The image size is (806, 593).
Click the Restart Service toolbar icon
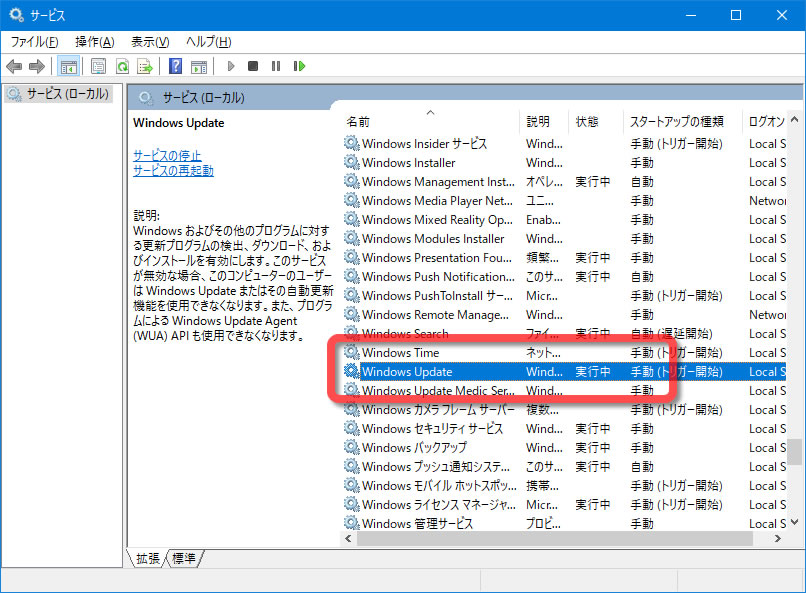[x=298, y=66]
